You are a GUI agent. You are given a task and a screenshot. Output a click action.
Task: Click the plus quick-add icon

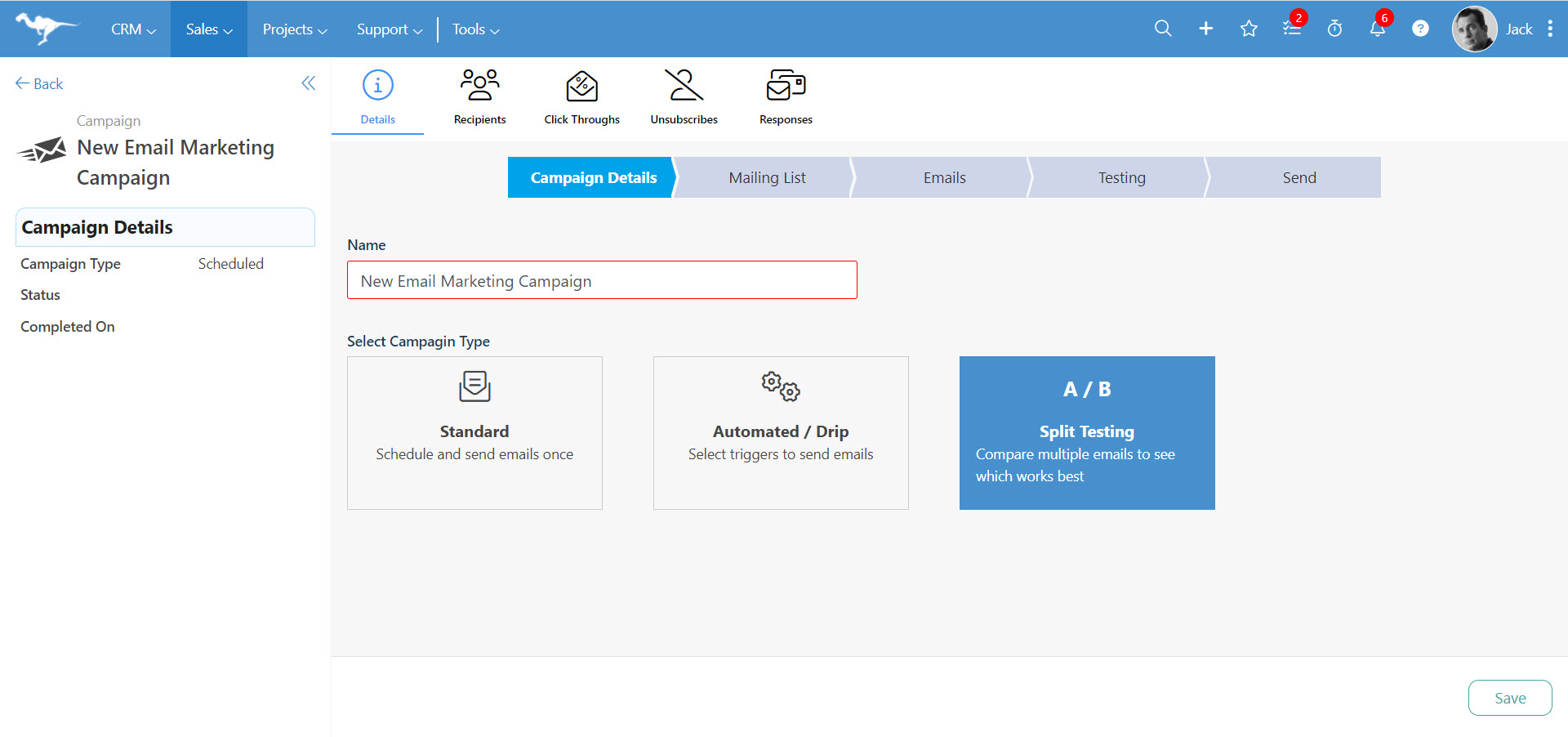click(1206, 29)
